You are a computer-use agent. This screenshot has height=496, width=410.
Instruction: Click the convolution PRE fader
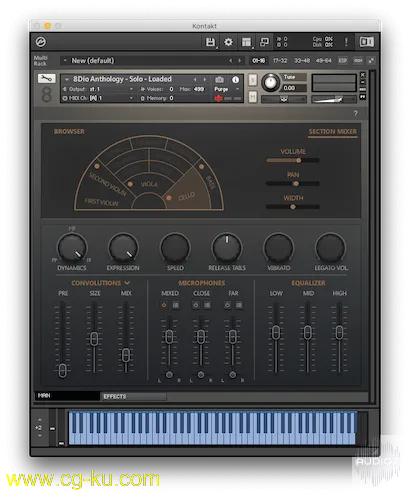[x=62, y=370]
